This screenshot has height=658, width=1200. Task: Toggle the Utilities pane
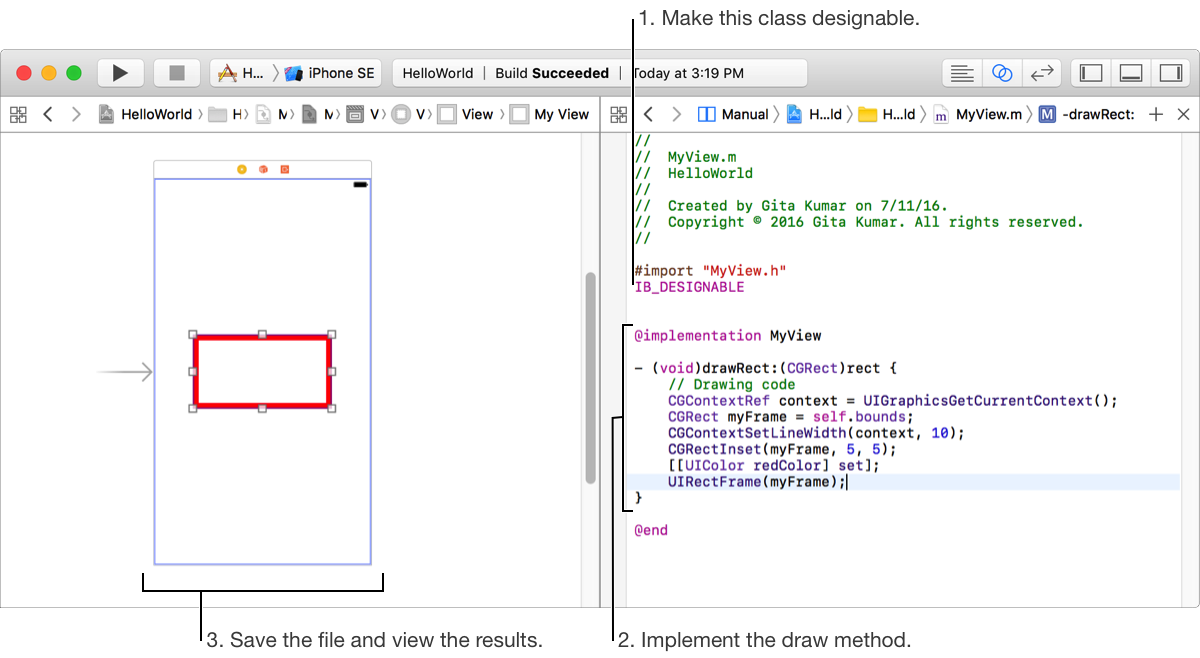click(x=1169, y=73)
